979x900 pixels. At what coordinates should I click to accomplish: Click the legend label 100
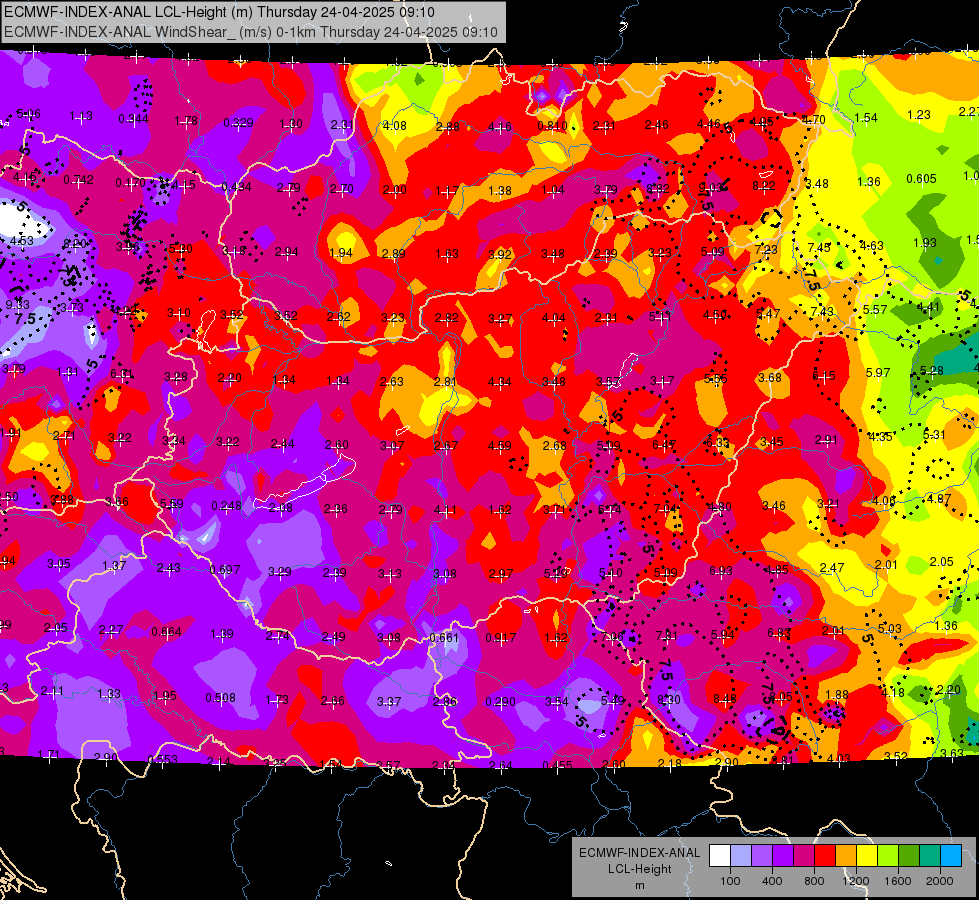point(730,881)
